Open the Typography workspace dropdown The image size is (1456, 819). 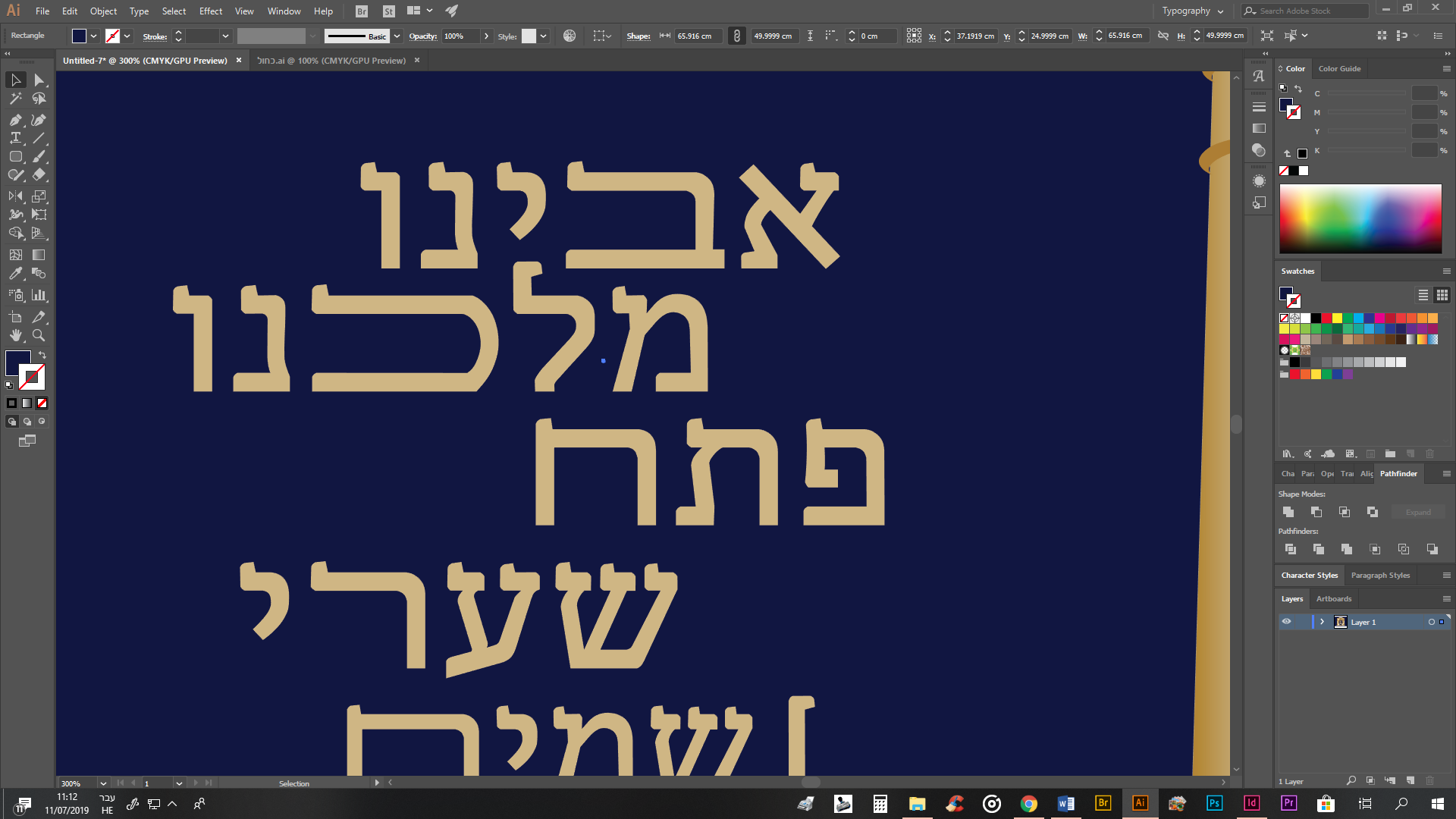point(1193,11)
